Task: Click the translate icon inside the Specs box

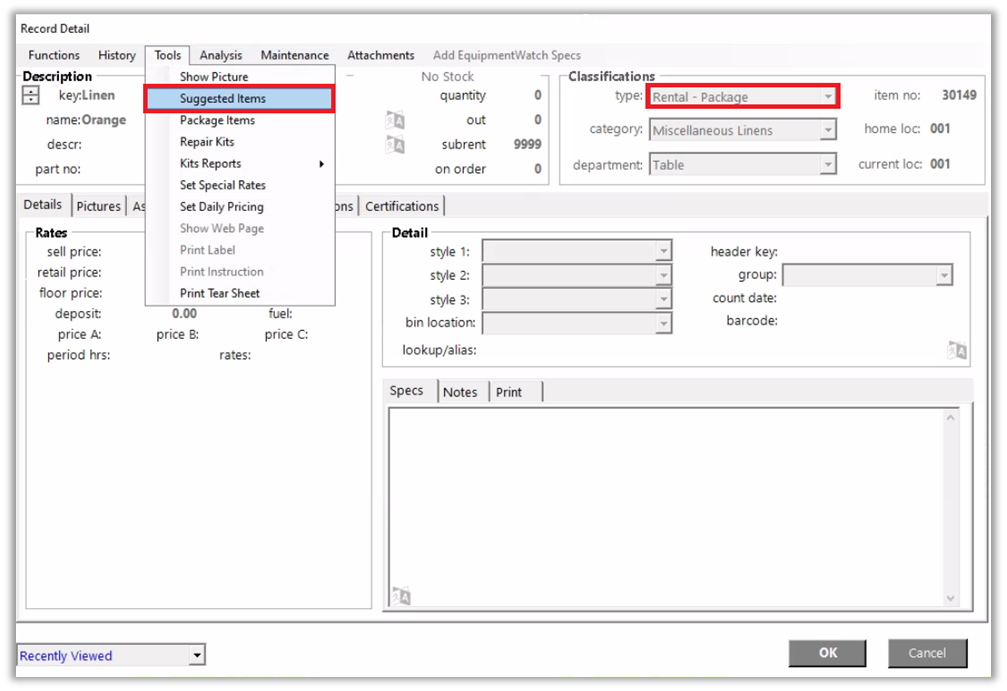Action: [x=401, y=596]
